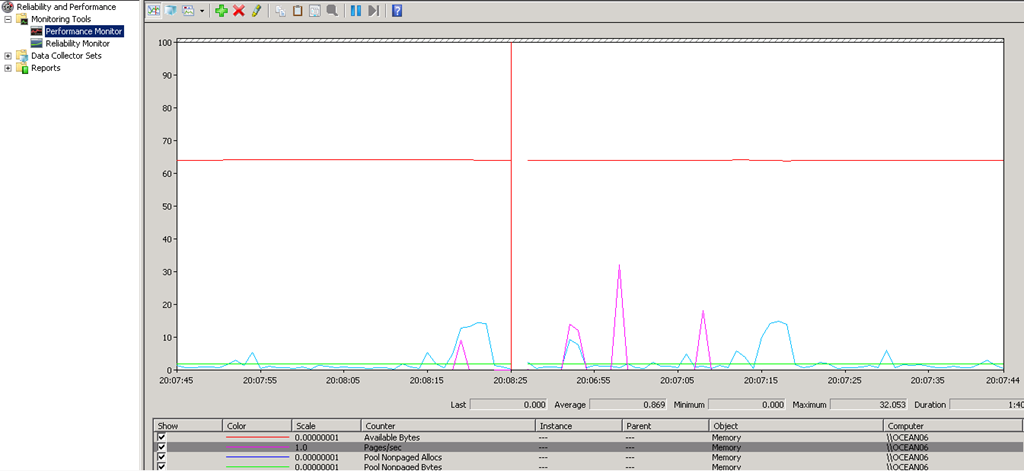Image resolution: width=1024 pixels, height=471 pixels.
Task: Click the View Current Activity toolbar icon
Action: (x=154, y=10)
